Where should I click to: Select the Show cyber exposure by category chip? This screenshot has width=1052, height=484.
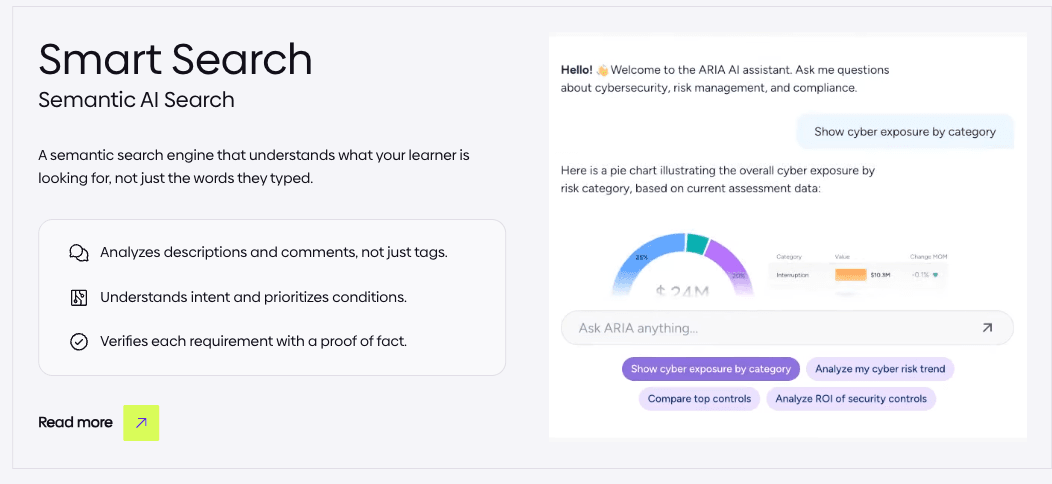[x=711, y=369]
